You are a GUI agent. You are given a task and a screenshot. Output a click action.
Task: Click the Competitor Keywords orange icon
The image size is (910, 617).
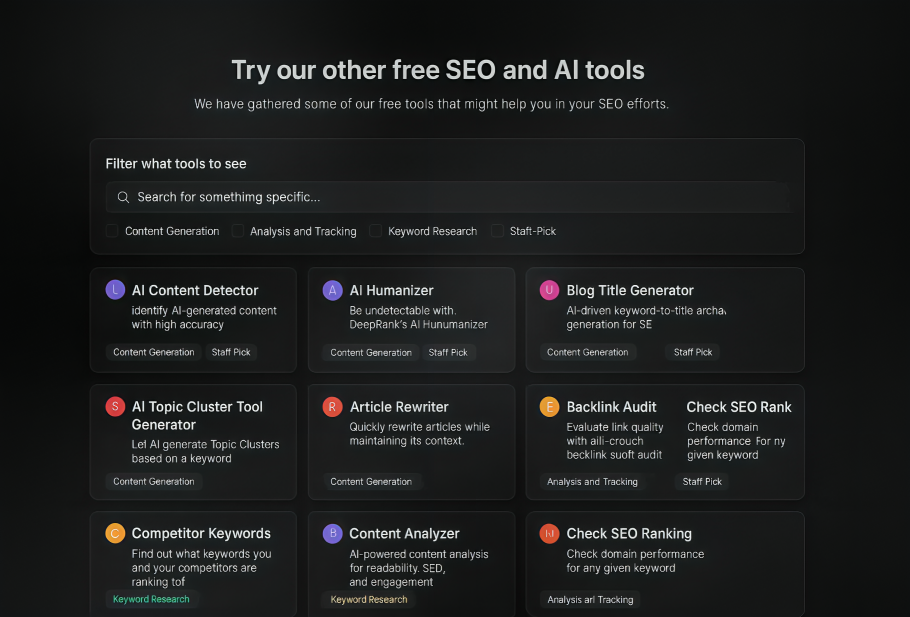pyautogui.click(x=115, y=533)
